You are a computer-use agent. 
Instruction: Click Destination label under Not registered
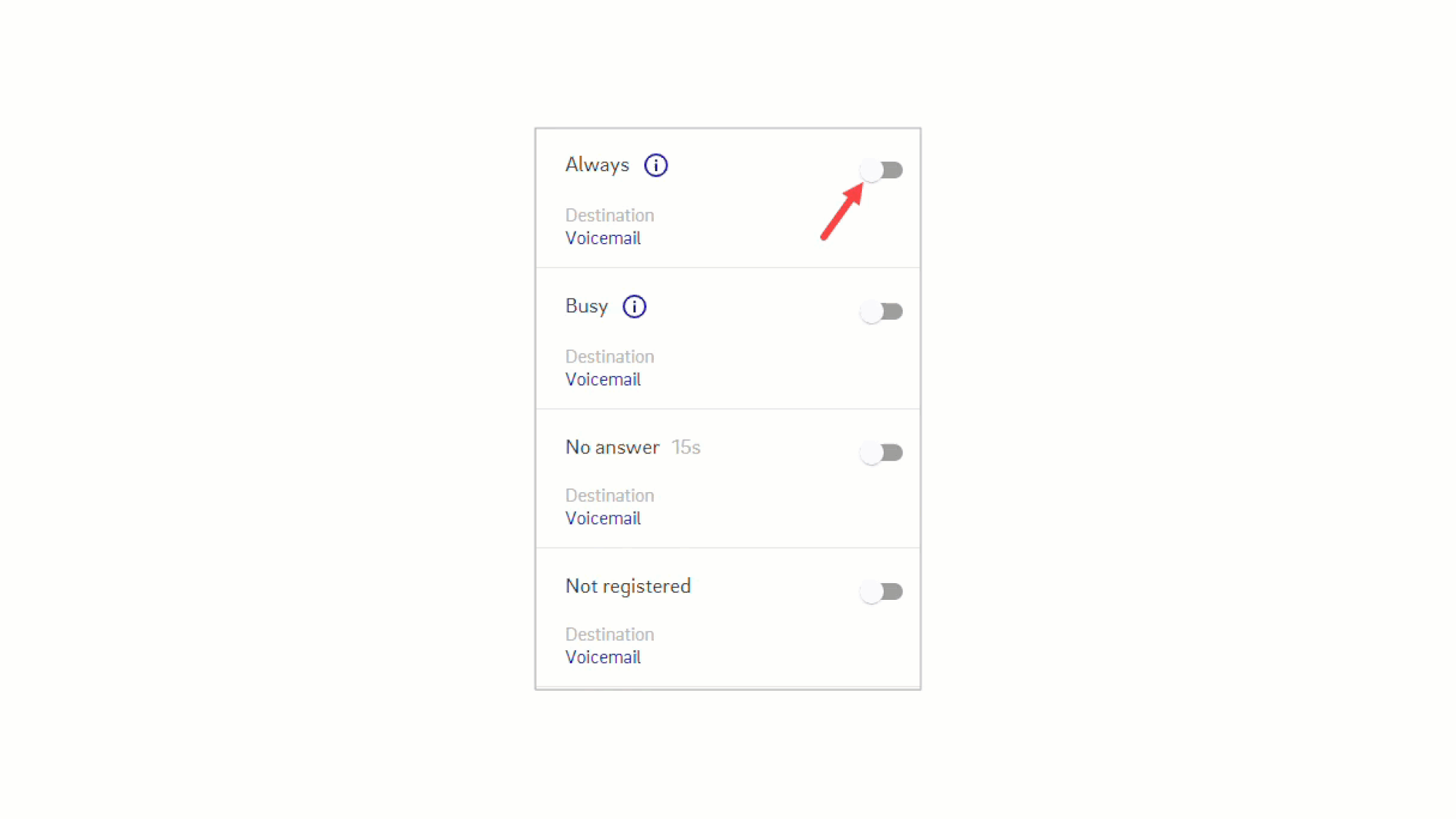[x=609, y=635]
